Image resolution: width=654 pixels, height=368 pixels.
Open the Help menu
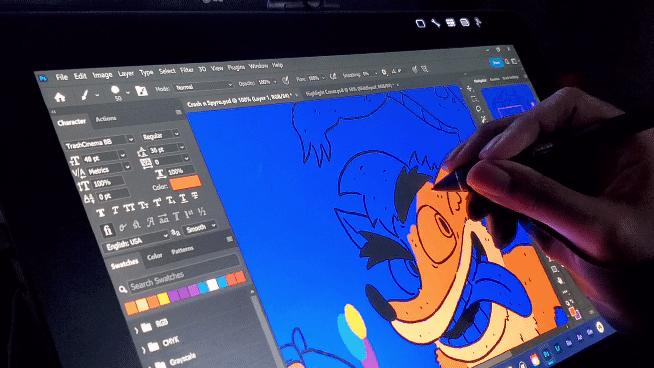click(x=277, y=65)
